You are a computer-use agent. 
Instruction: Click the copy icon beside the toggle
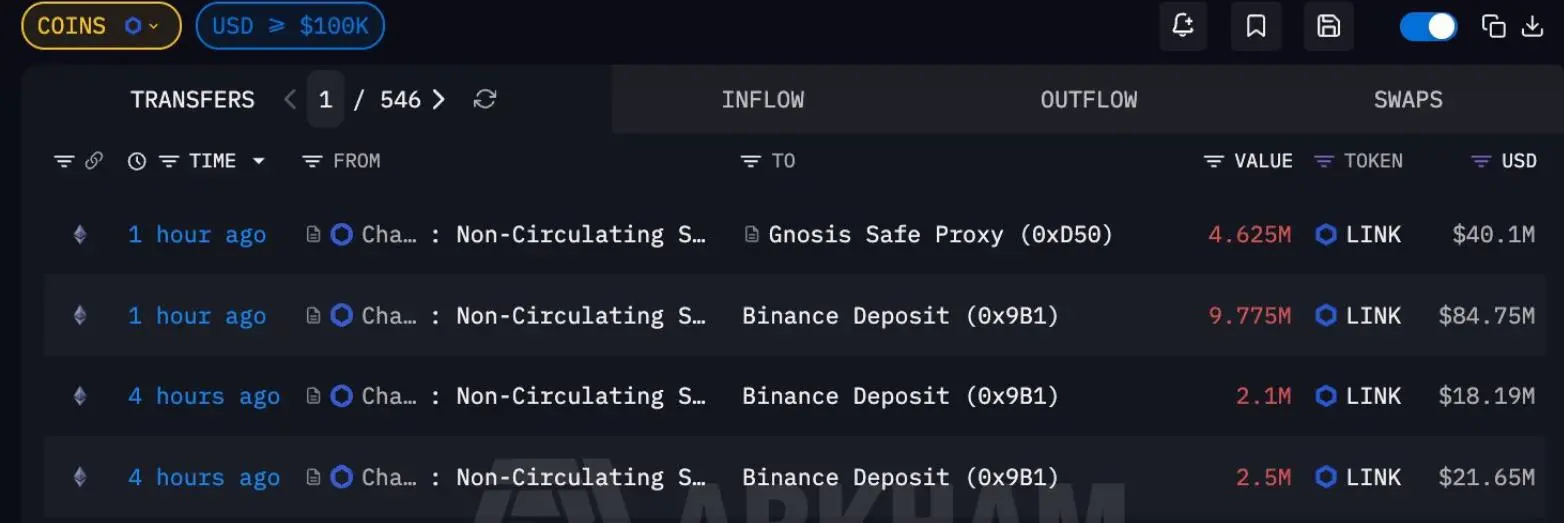coord(1493,27)
